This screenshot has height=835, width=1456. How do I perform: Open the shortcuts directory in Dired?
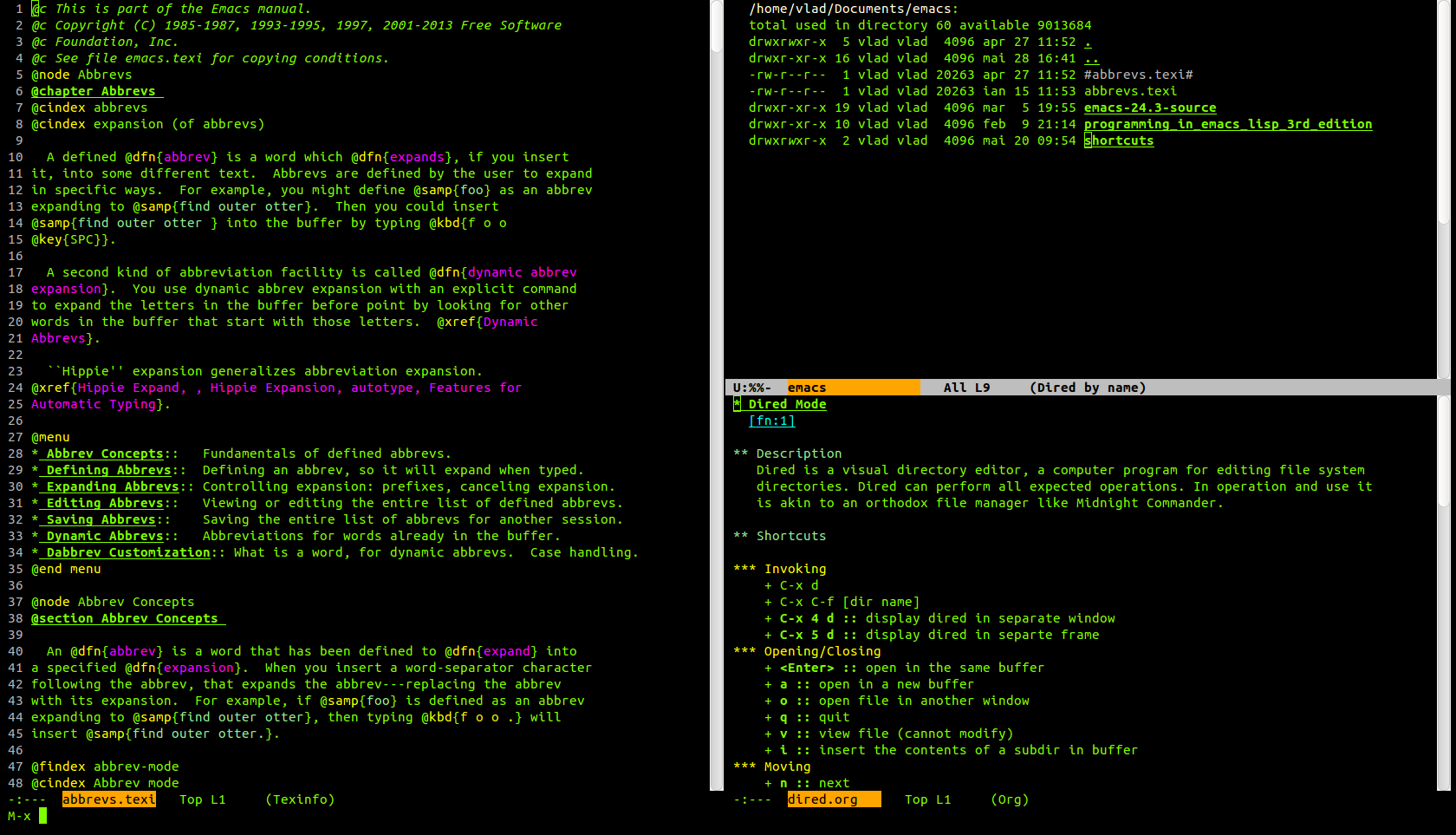[x=1119, y=140]
